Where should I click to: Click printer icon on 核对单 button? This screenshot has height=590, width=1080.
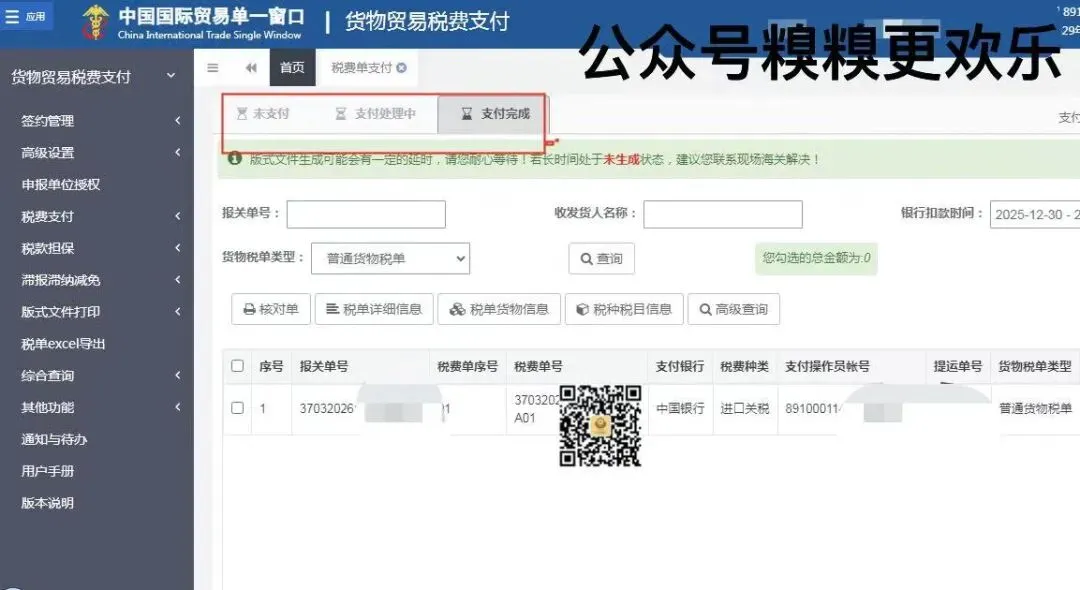pos(249,310)
